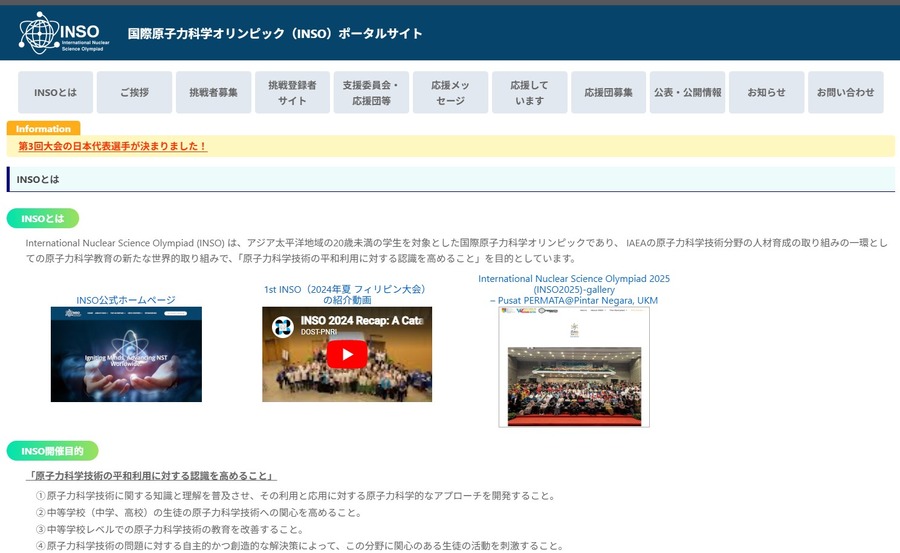Image resolution: width=900 pixels, height=553 pixels.
Task: Click the INSOとは section header bar
Action: coord(451,179)
